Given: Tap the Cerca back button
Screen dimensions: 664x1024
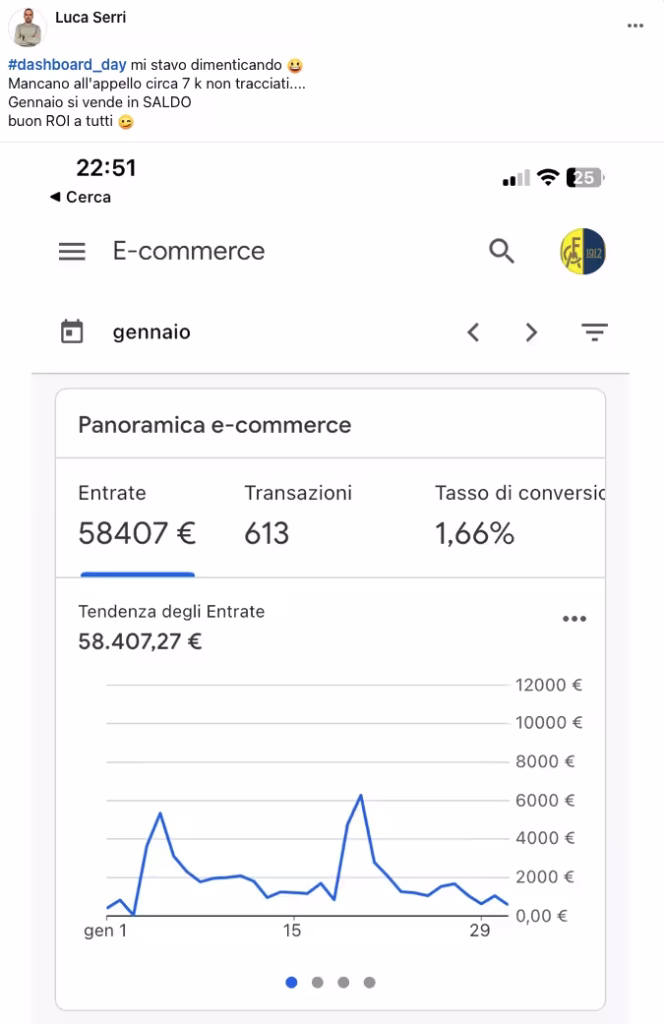Looking at the screenshot, I should coord(80,197).
